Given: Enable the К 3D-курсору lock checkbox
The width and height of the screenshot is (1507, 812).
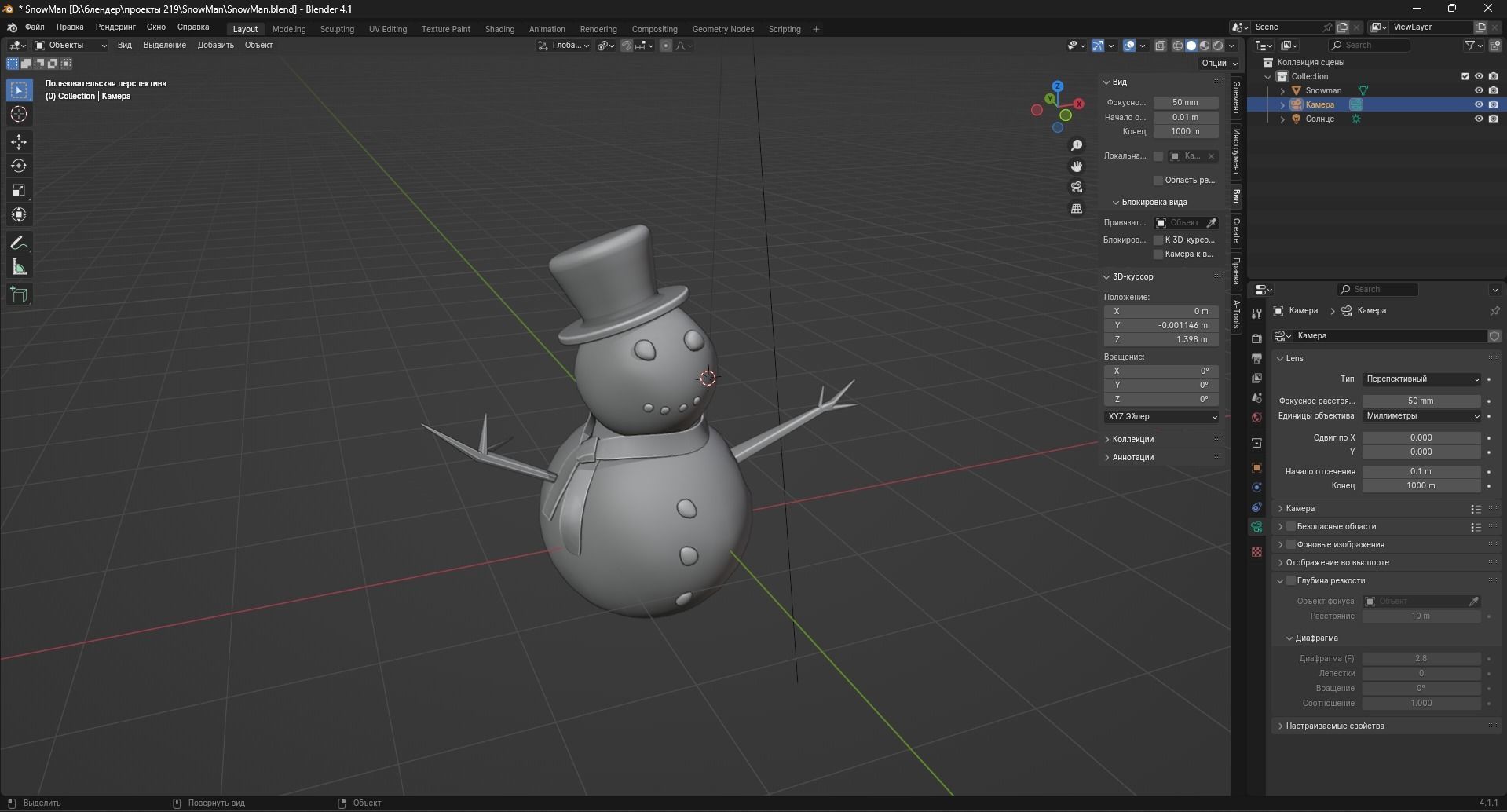Looking at the screenshot, I should (x=1158, y=240).
